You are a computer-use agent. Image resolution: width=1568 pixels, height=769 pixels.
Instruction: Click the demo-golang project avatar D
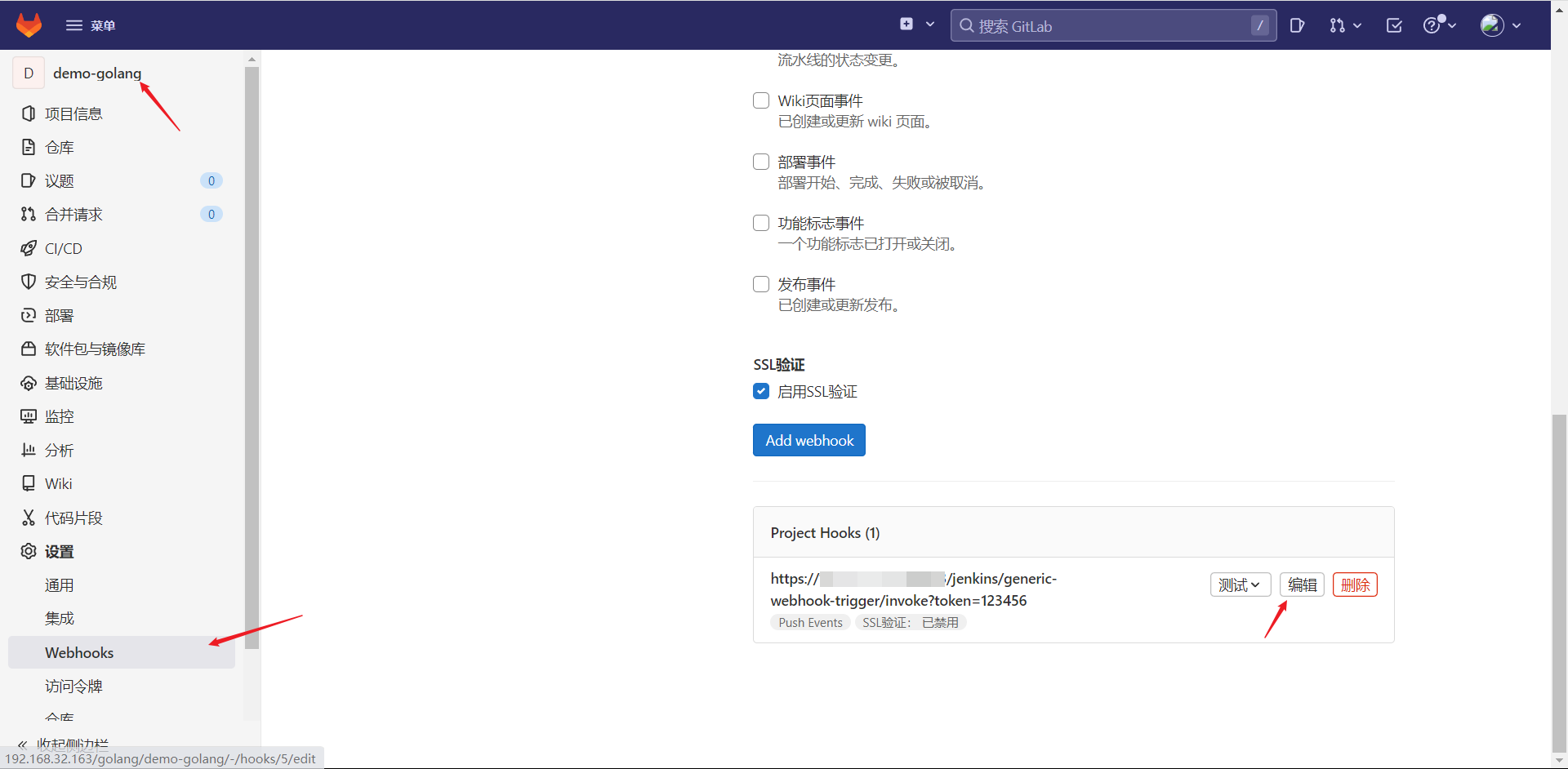point(29,73)
